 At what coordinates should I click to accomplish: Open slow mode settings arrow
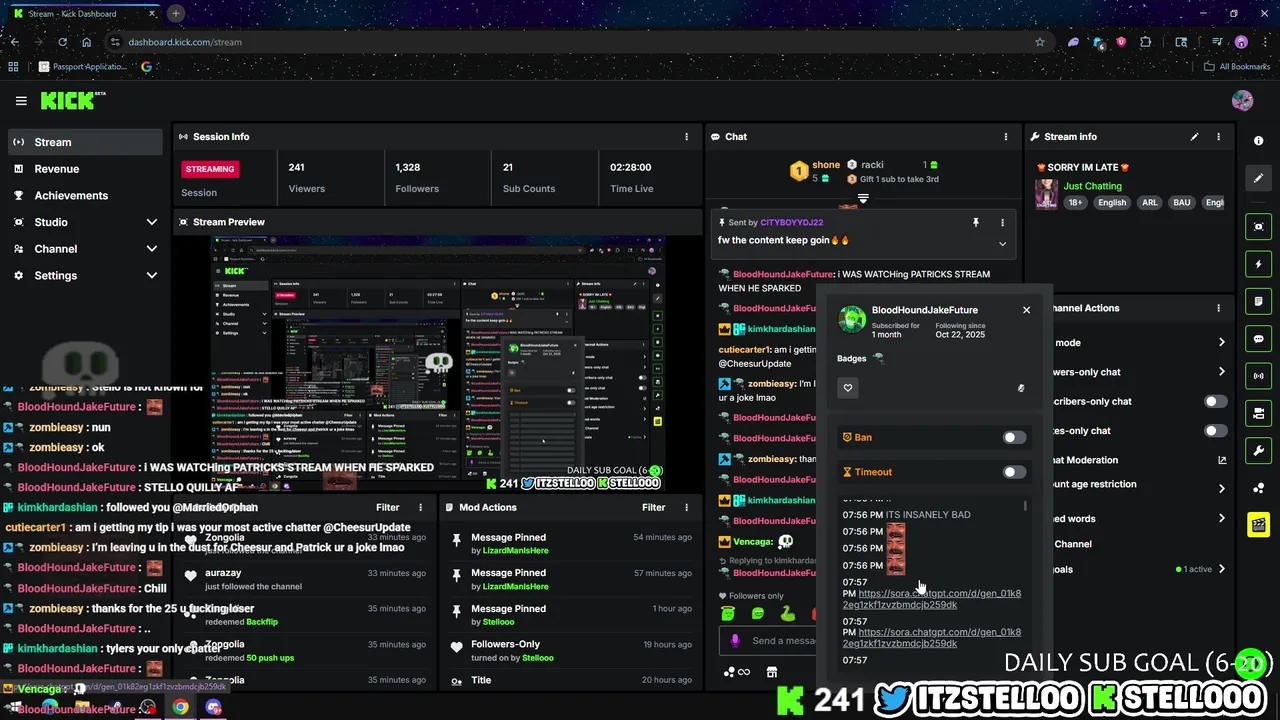pyautogui.click(x=1221, y=342)
